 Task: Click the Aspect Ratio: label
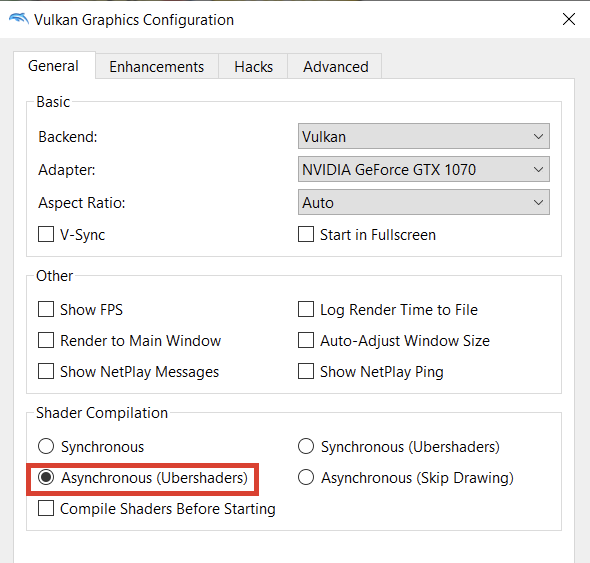pyautogui.click(x=82, y=203)
